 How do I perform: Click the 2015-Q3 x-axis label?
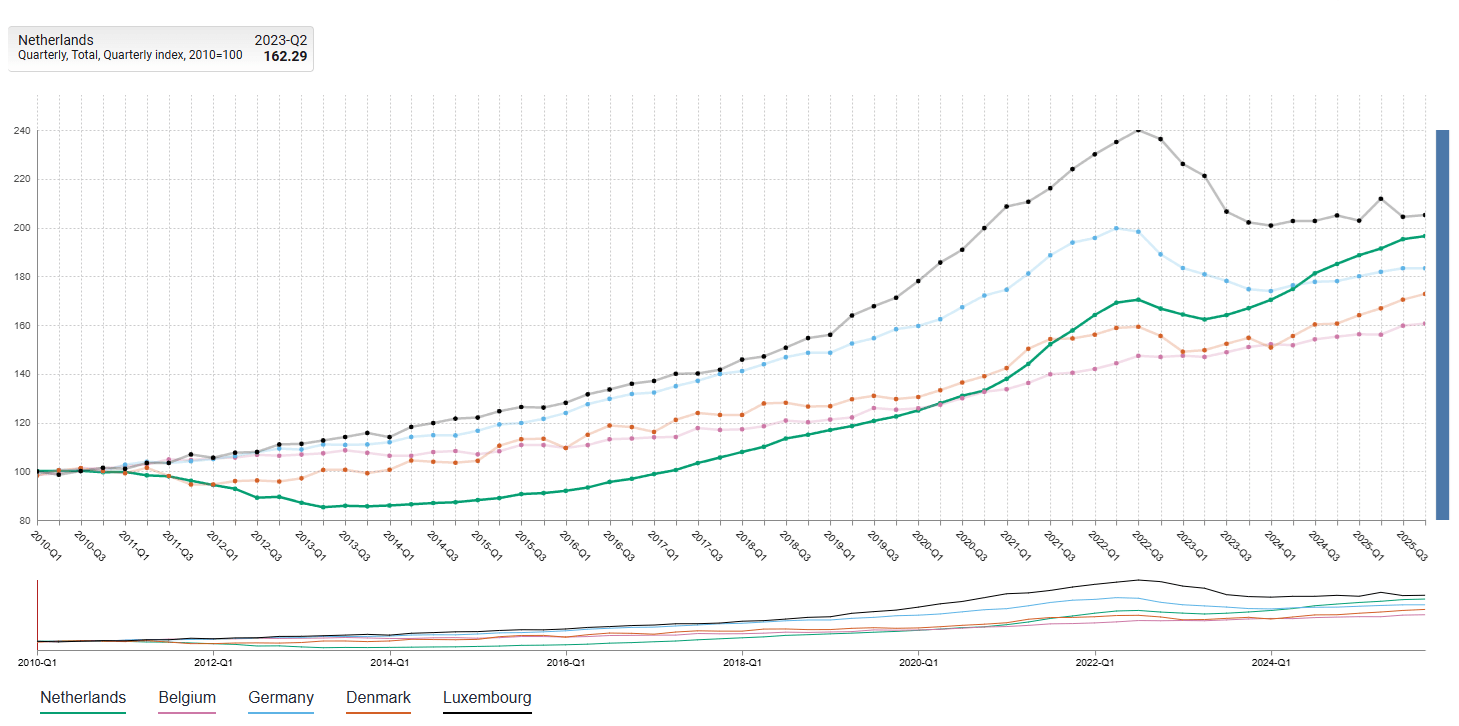click(532, 545)
